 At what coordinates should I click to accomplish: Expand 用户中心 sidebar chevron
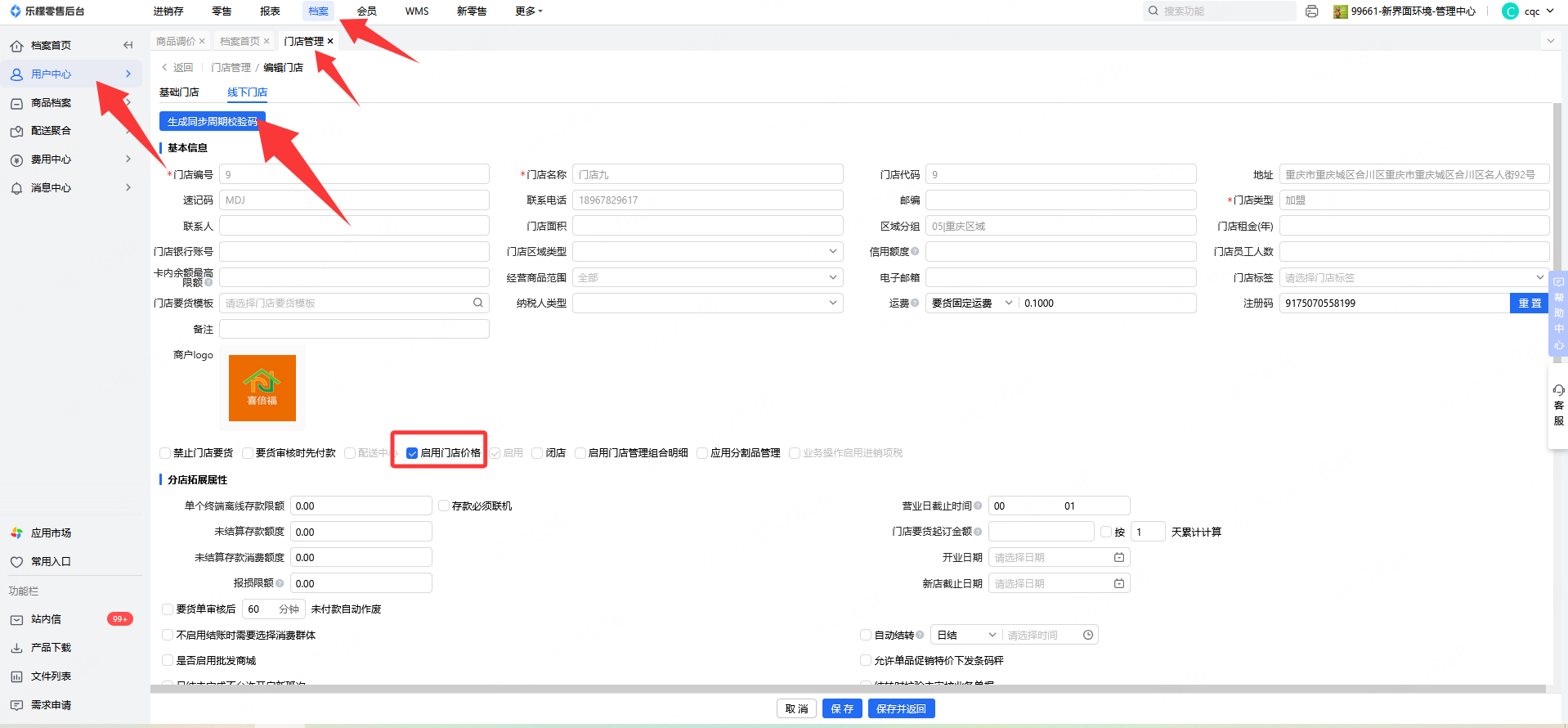click(128, 74)
